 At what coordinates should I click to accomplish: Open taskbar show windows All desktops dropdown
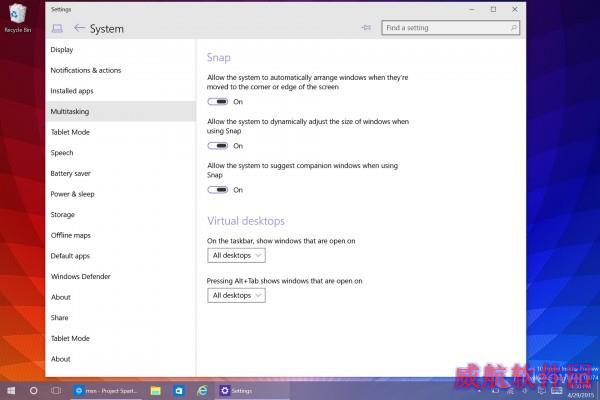pyautogui.click(x=236, y=255)
